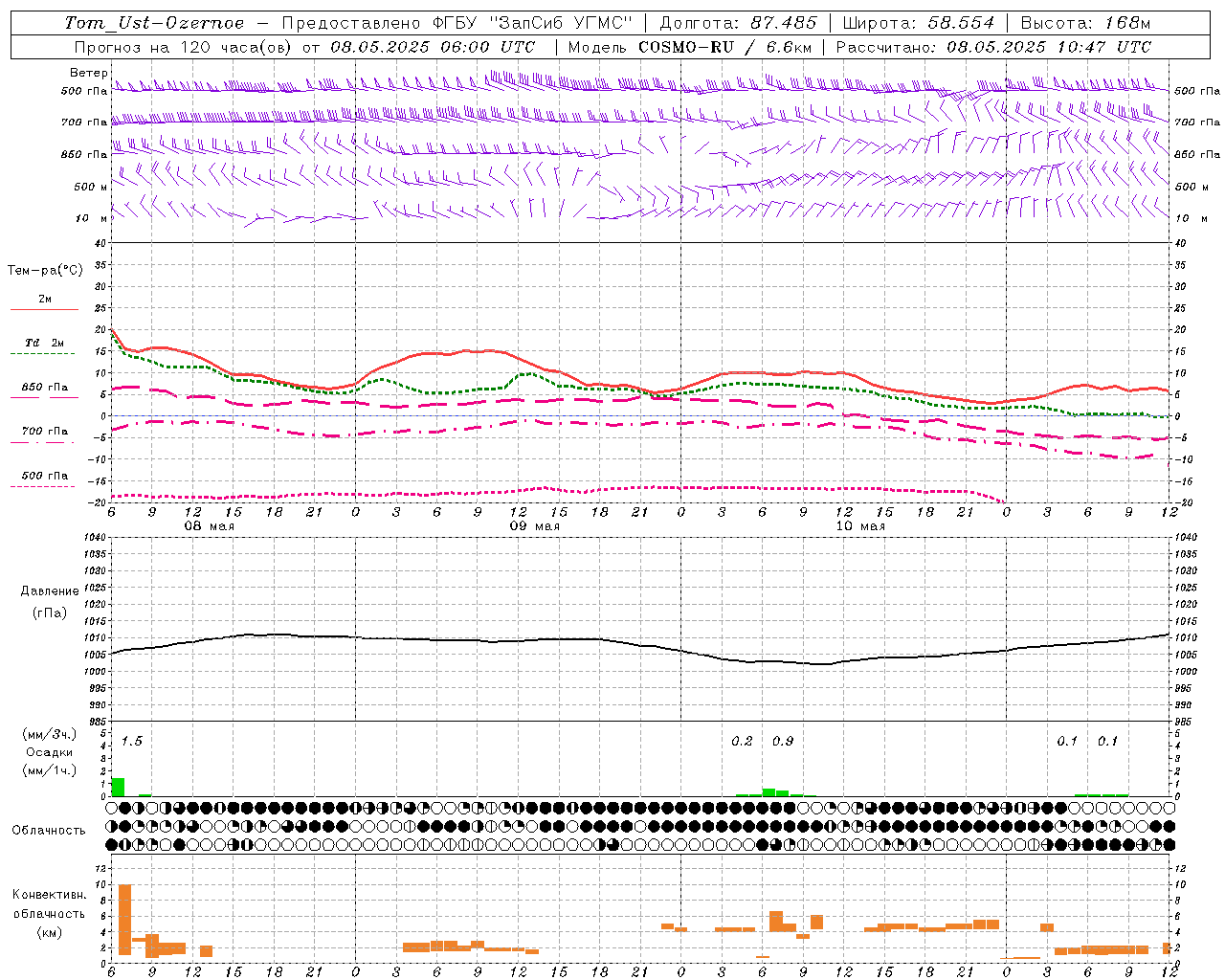Click the station name Tom_Ust-Ozernoe
Viewport: 1225px width, 980px height.
[x=154, y=23]
